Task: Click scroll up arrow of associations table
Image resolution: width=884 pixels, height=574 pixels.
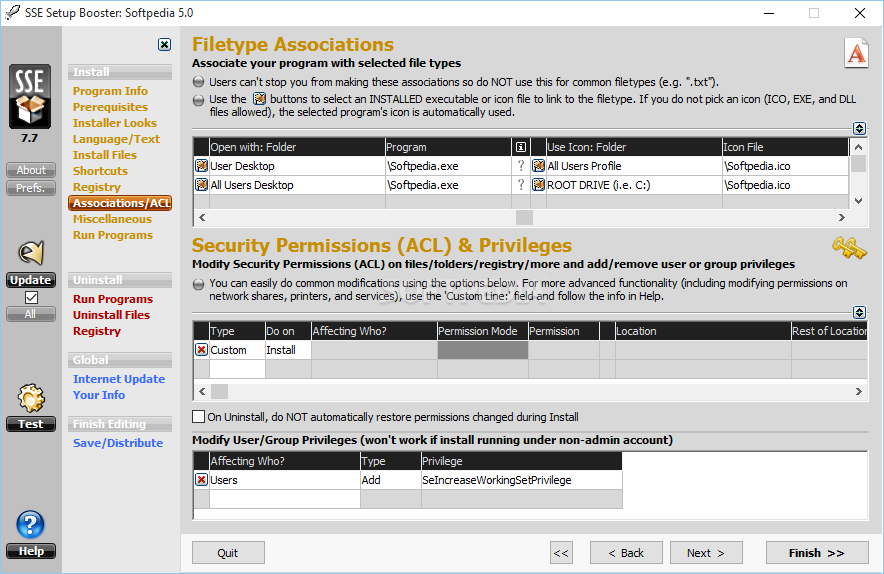Action: tap(858, 147)
